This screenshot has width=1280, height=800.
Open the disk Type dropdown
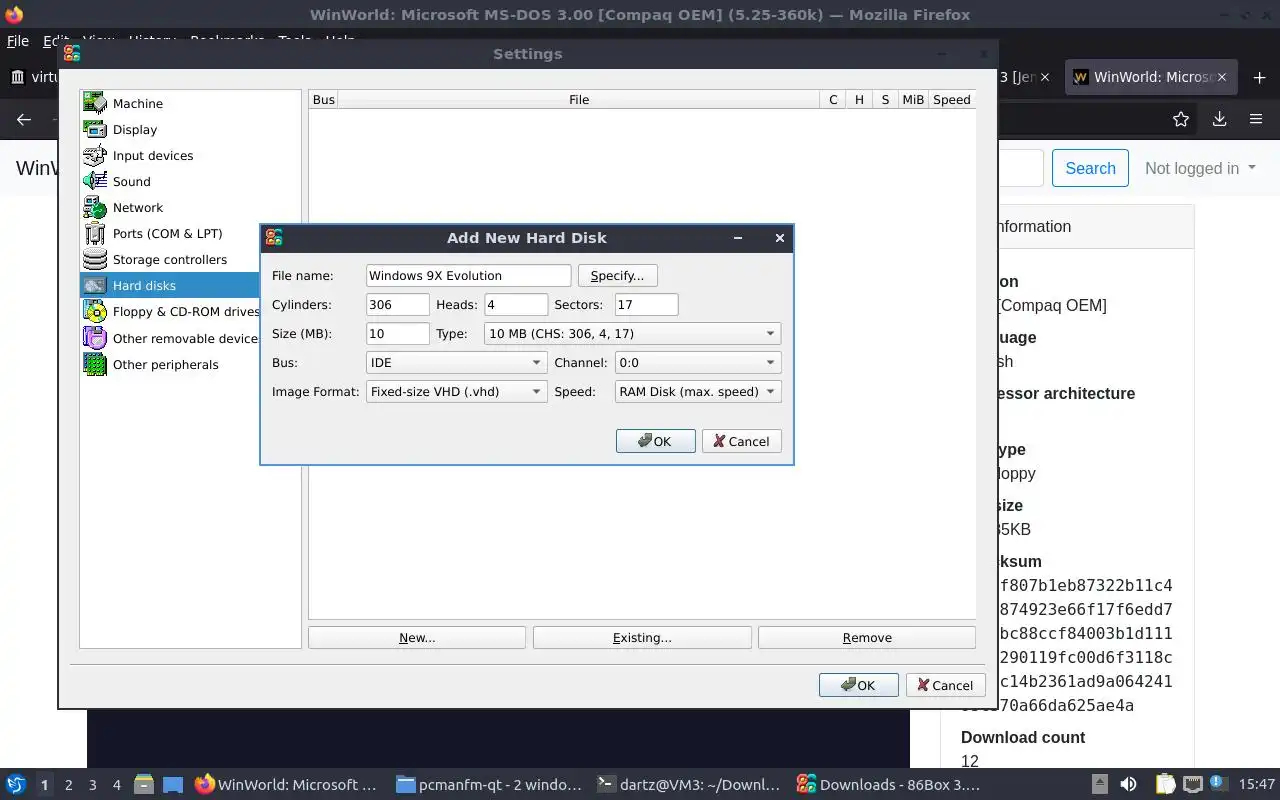click(633, 333)
